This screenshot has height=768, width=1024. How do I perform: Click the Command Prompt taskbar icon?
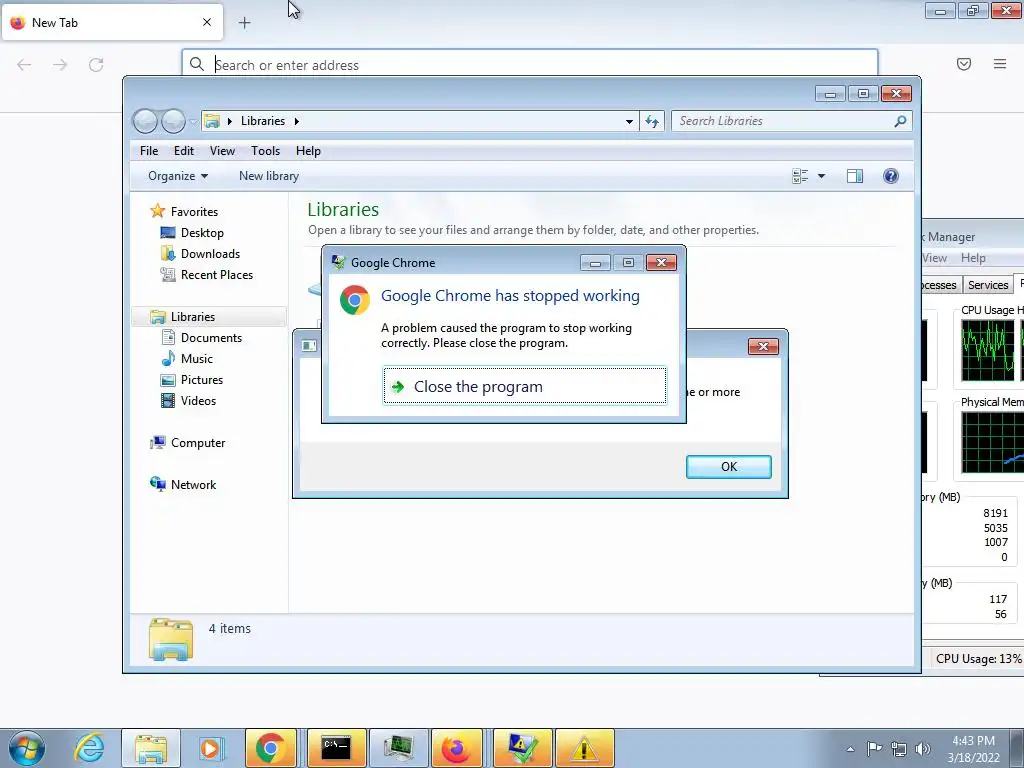click(x=336, y=748)
